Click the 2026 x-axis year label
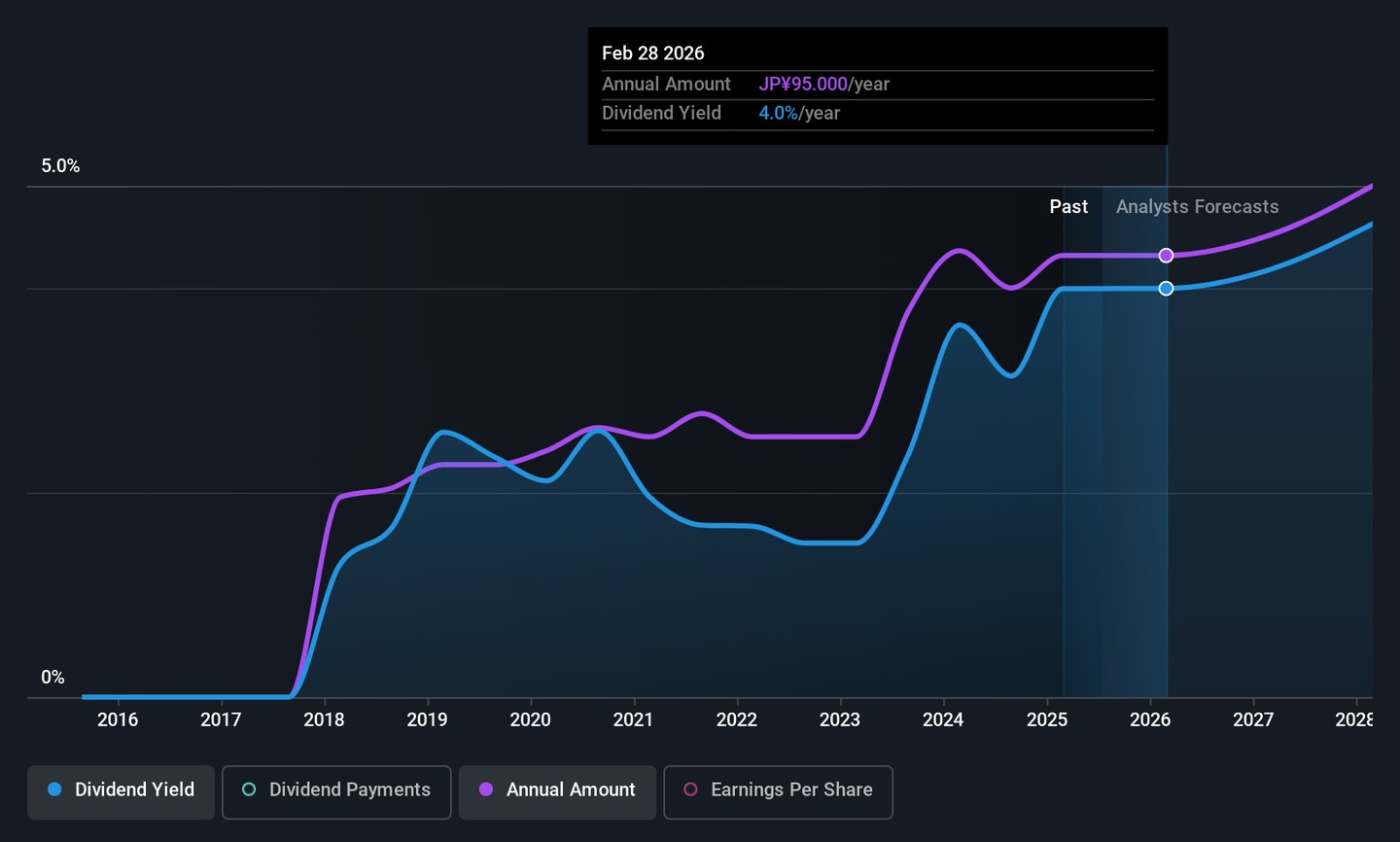1400x842 pixels. 1149,720
